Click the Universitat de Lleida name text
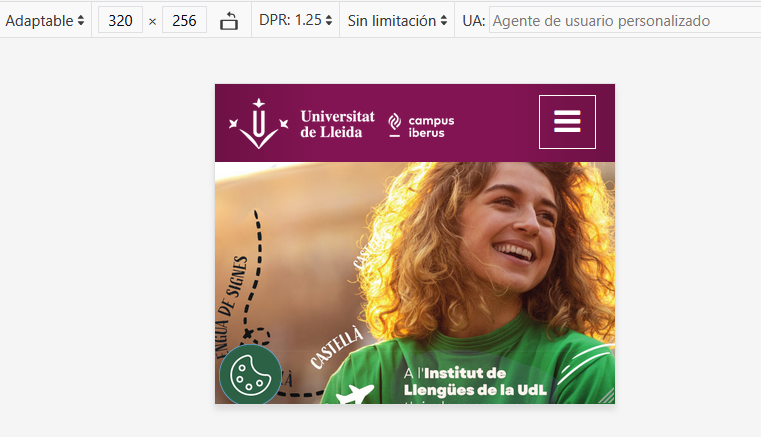Viewport: 761px width, 437px height. 337,124
